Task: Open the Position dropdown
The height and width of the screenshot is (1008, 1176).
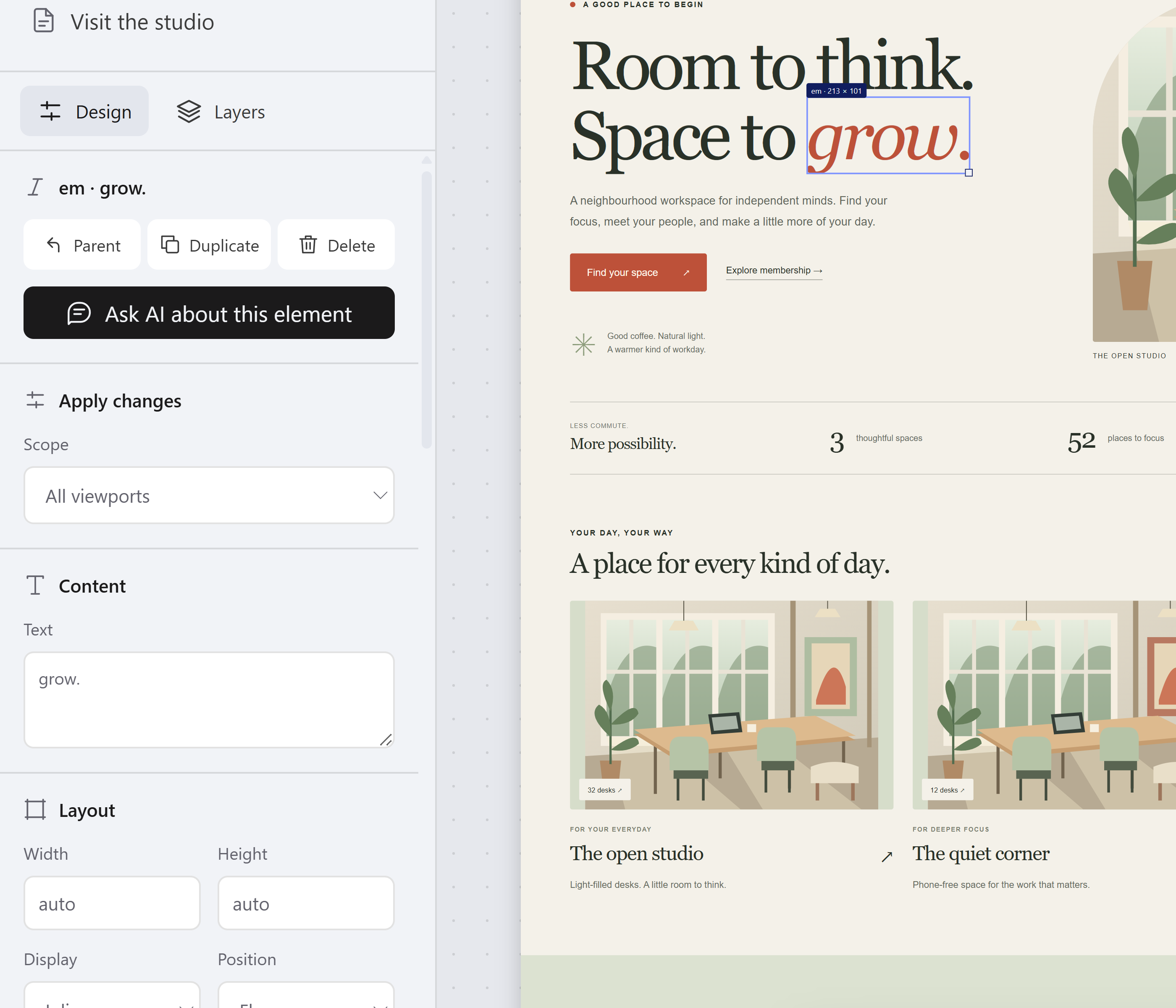Action: tap(306, 995)
